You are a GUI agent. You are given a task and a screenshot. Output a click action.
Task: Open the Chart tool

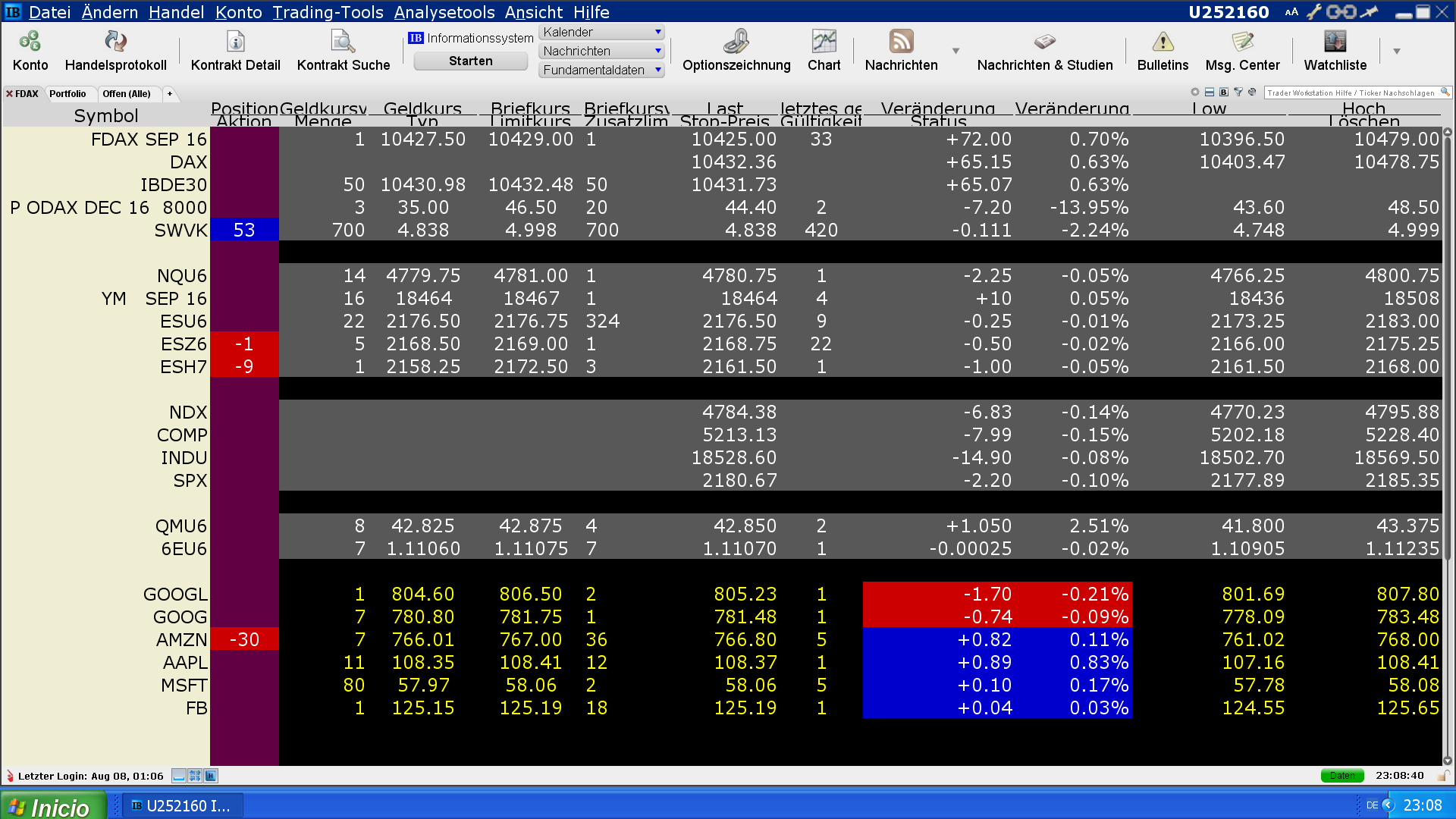pyautogui.click(x=824, y=42)
